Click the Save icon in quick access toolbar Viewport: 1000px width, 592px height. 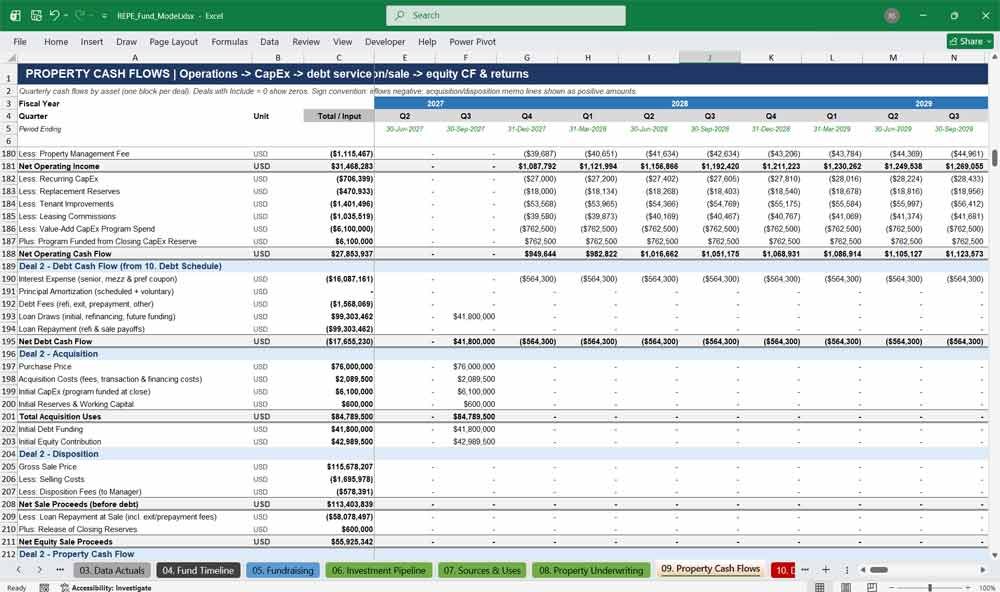click(36, 15)
